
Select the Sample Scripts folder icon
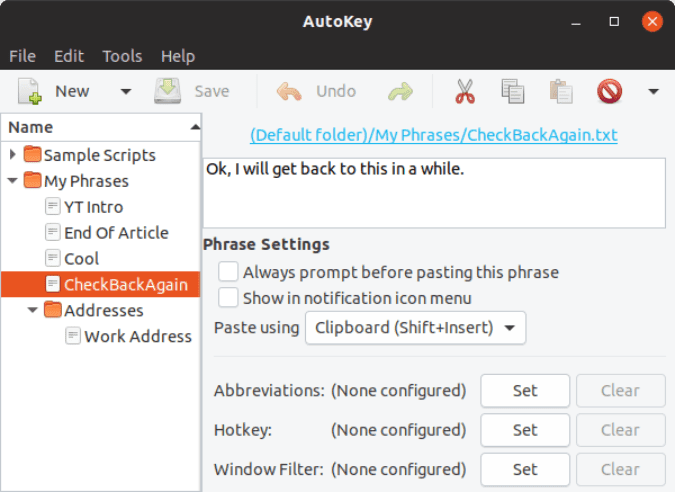pos(33,154)
